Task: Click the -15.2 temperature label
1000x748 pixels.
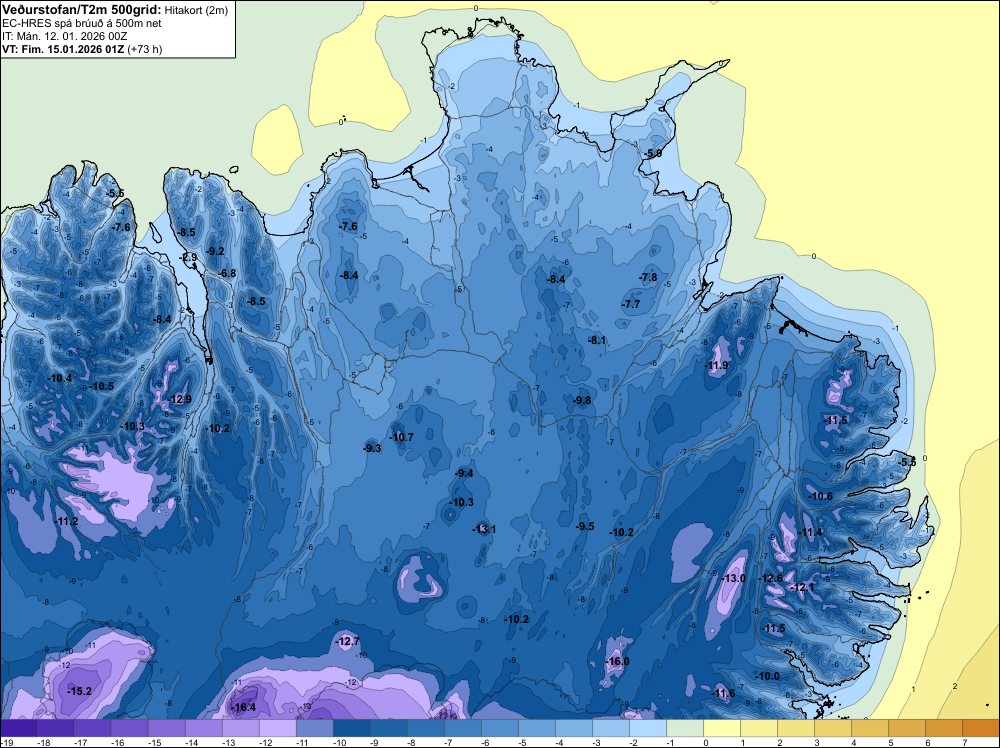Action: point(80,691)
